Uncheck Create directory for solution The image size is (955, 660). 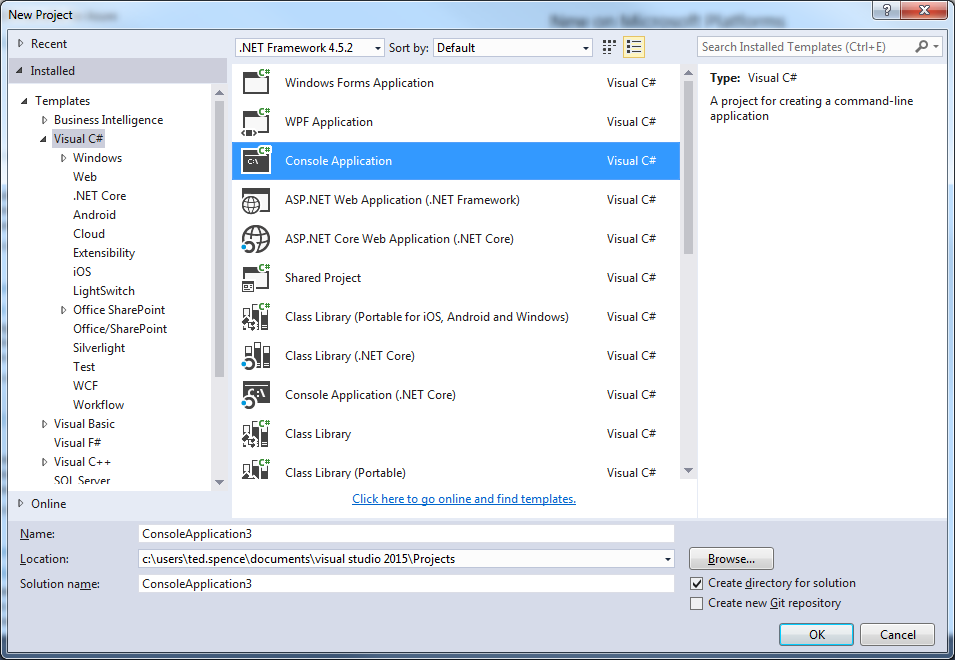(x=697, y=583)
